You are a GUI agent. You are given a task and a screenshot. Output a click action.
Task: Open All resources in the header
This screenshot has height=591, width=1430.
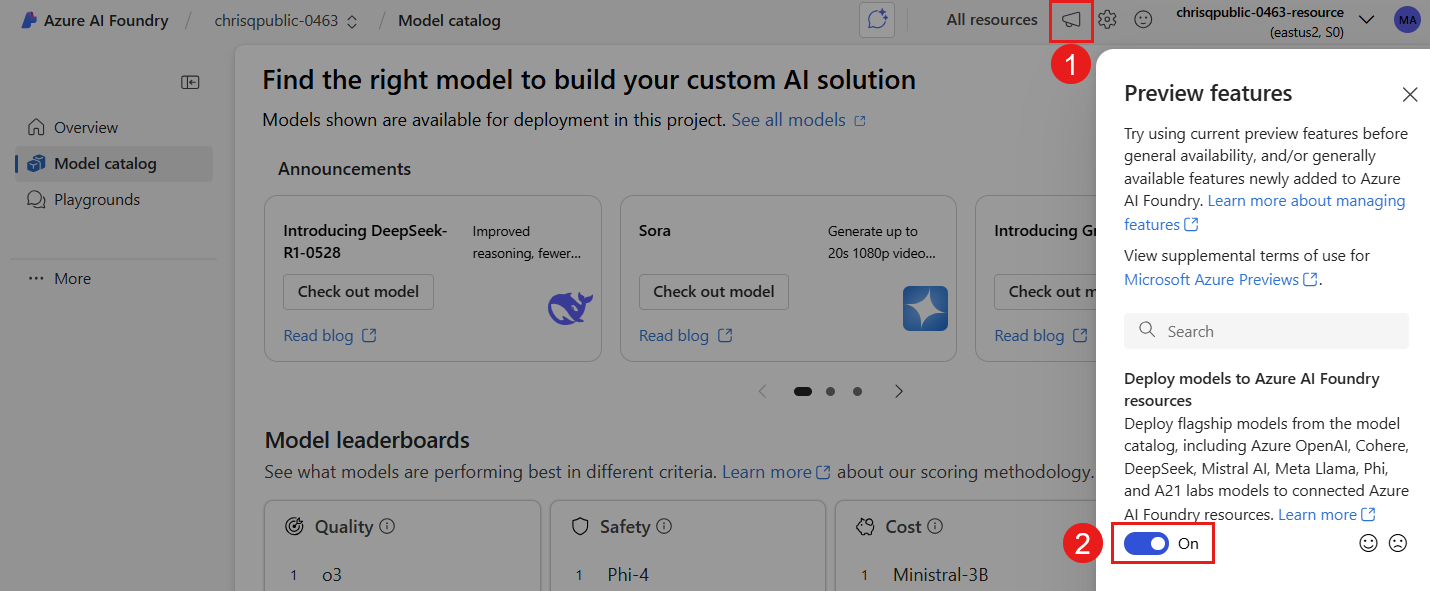tap(992, 20)
